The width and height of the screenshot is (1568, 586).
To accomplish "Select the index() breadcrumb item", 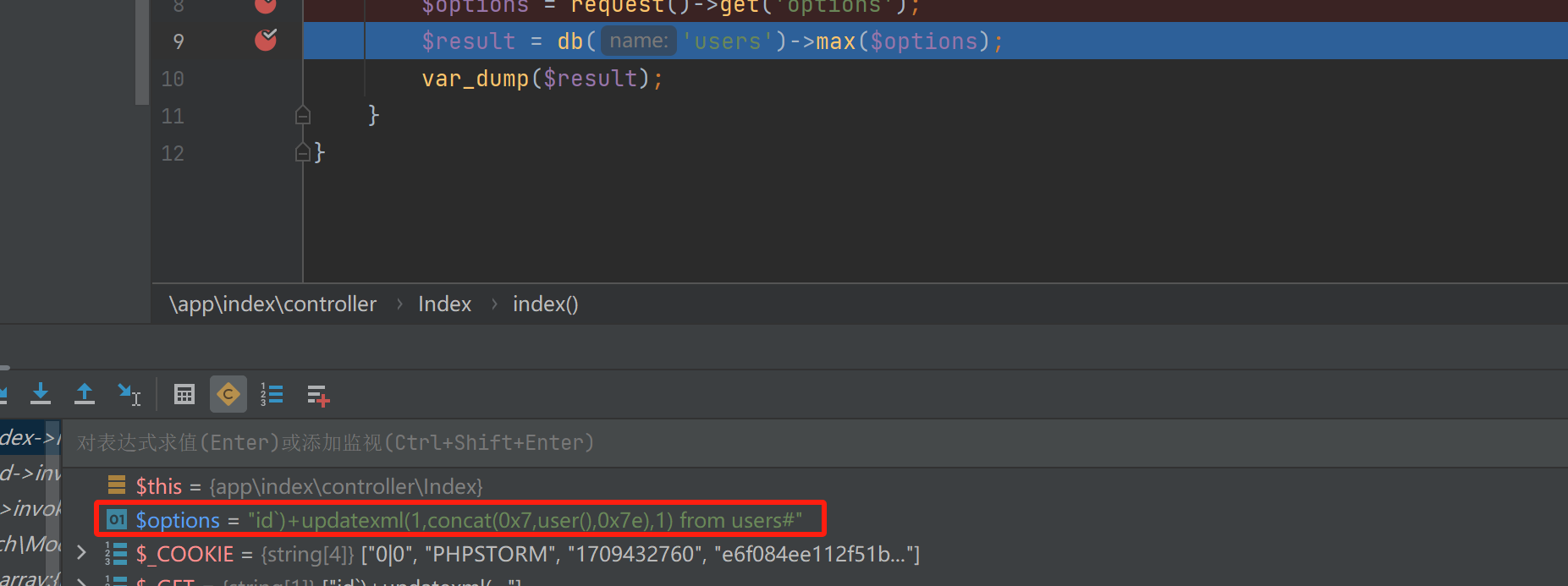I will point(545,304).
